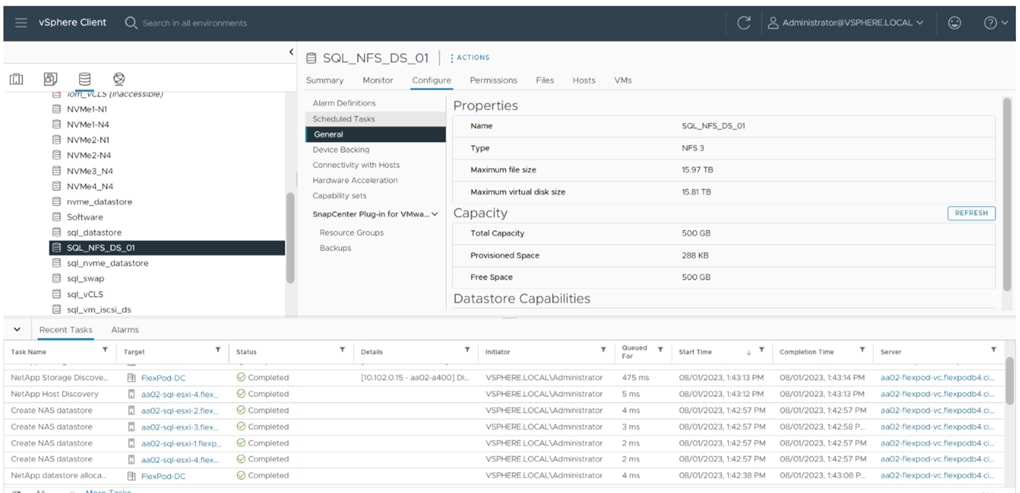Switch to Networking inventory icon
This screenshot has height=493, width=1020.
point(118,79)
